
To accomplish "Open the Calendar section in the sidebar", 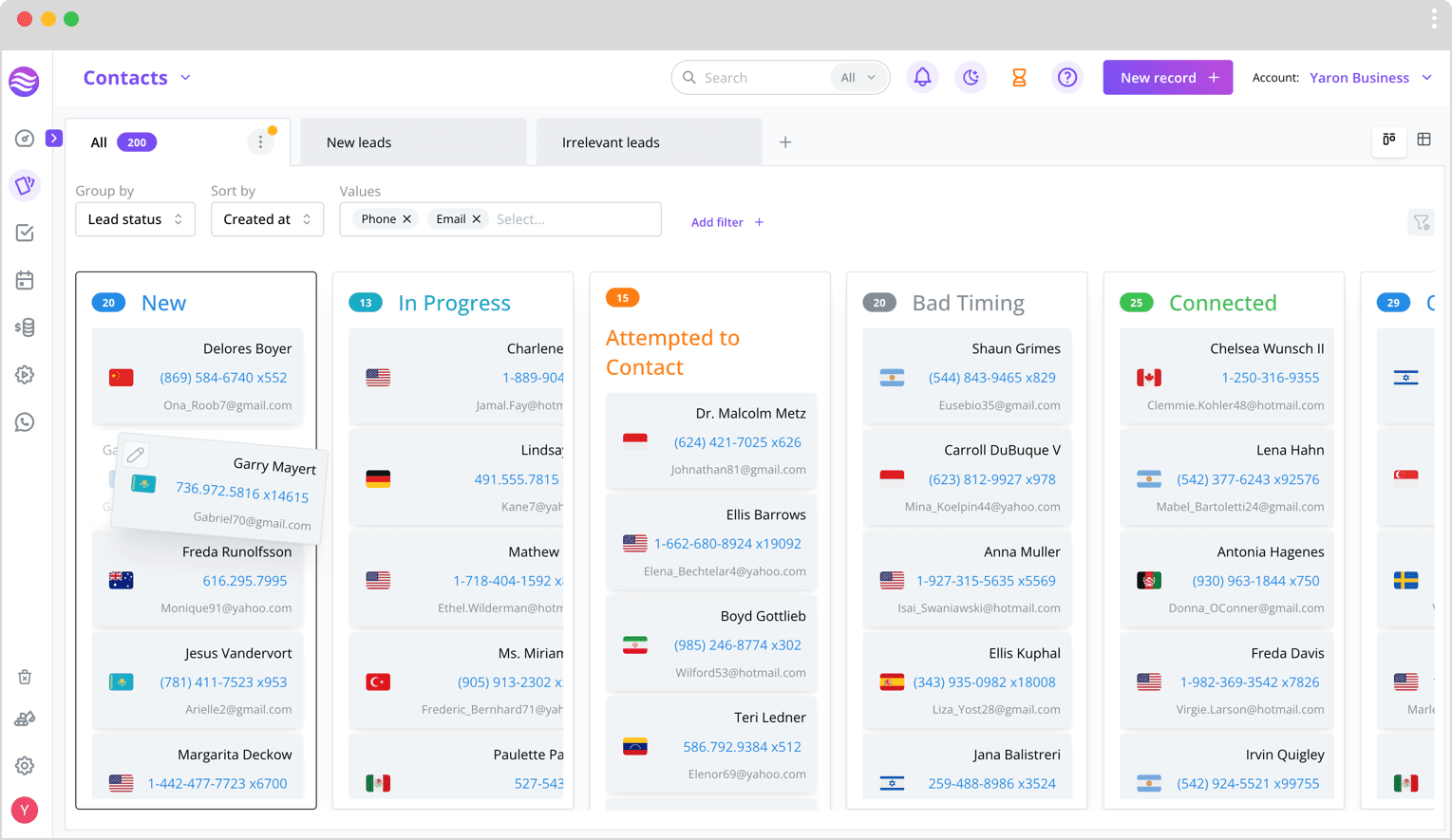I will tap(25, 280).
